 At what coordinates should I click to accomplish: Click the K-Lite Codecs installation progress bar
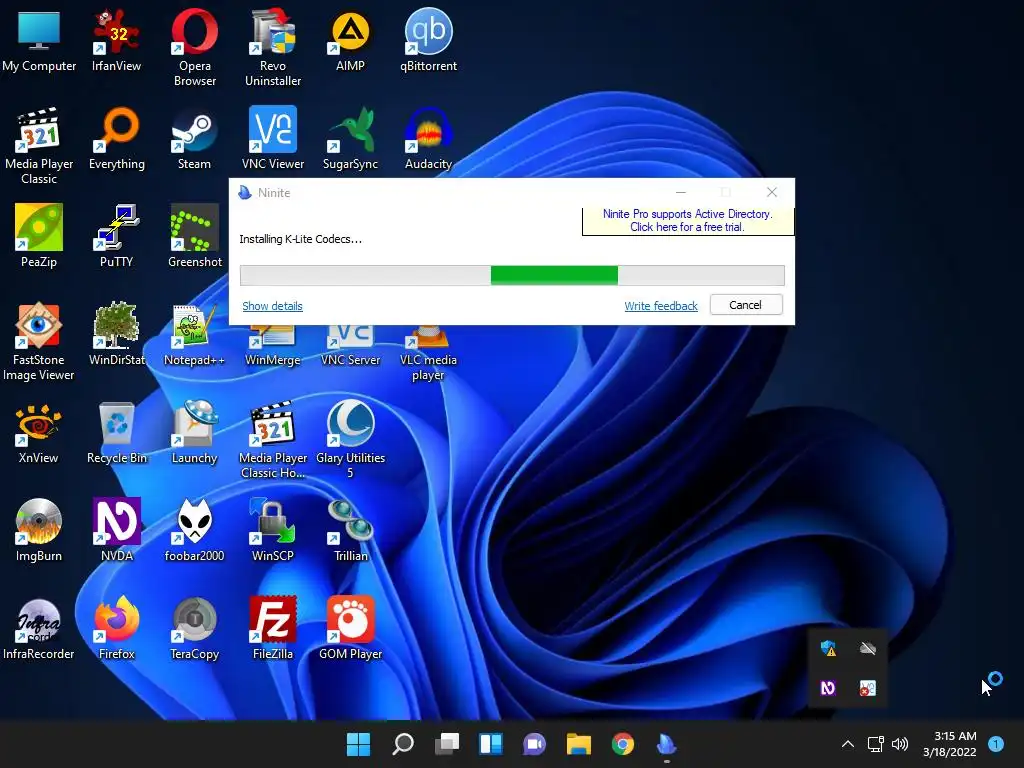pyautogui.click(x=512, y=276)
